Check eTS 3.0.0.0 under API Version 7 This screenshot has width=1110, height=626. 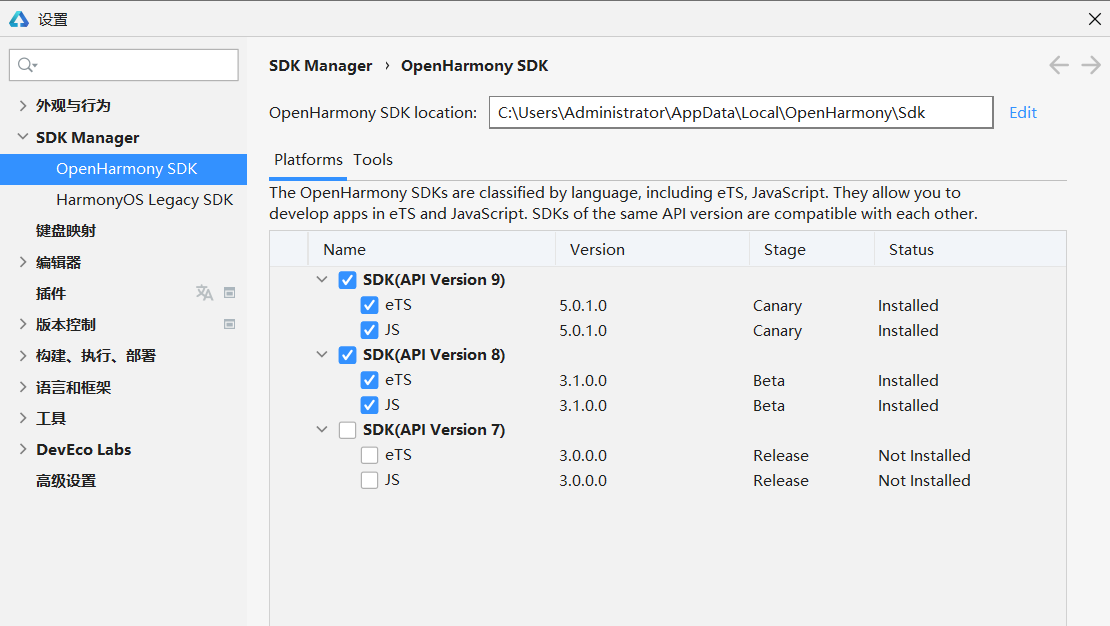[370, 455]
